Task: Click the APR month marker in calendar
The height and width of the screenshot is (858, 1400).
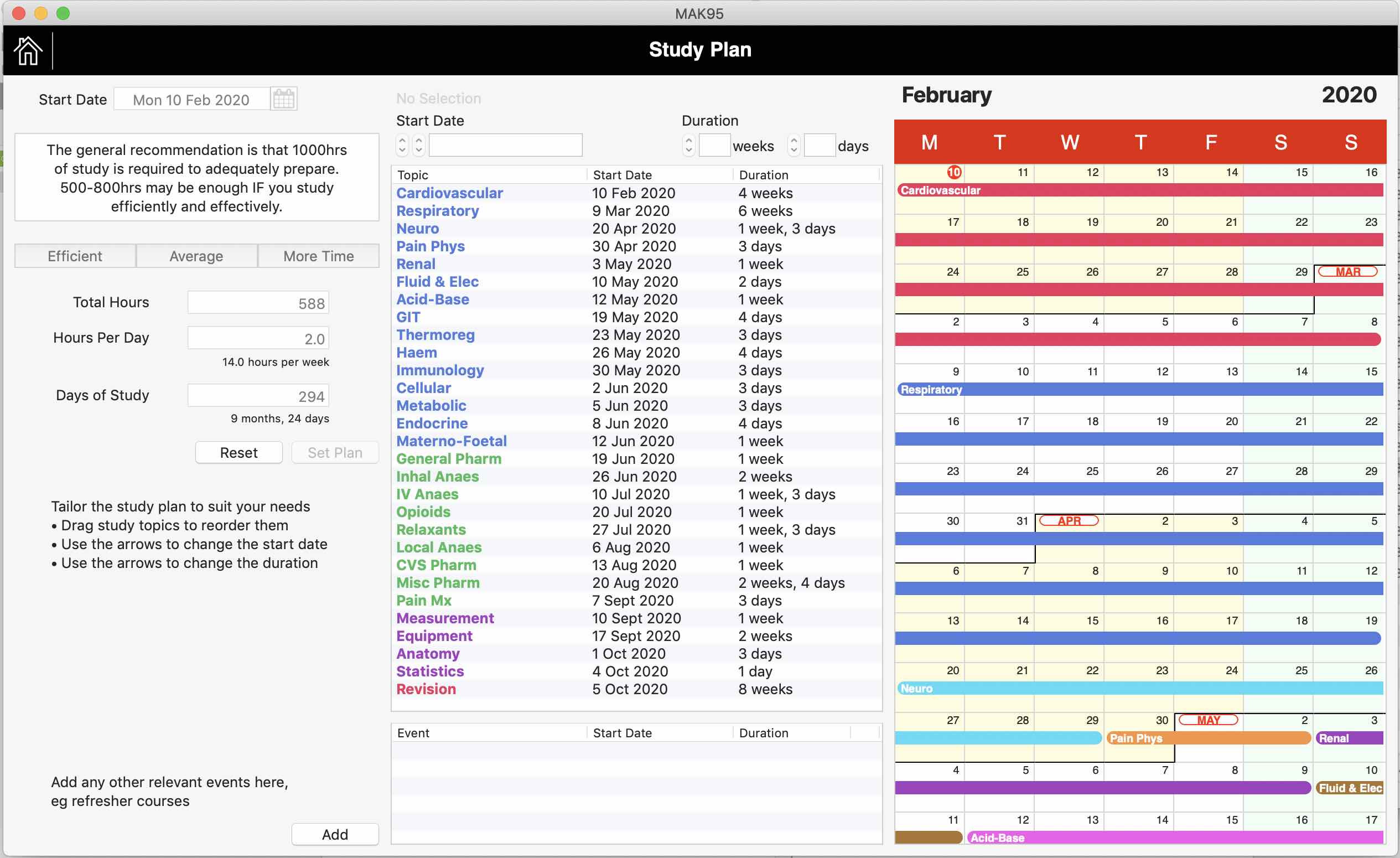Action: click(x=1069, y=520)
